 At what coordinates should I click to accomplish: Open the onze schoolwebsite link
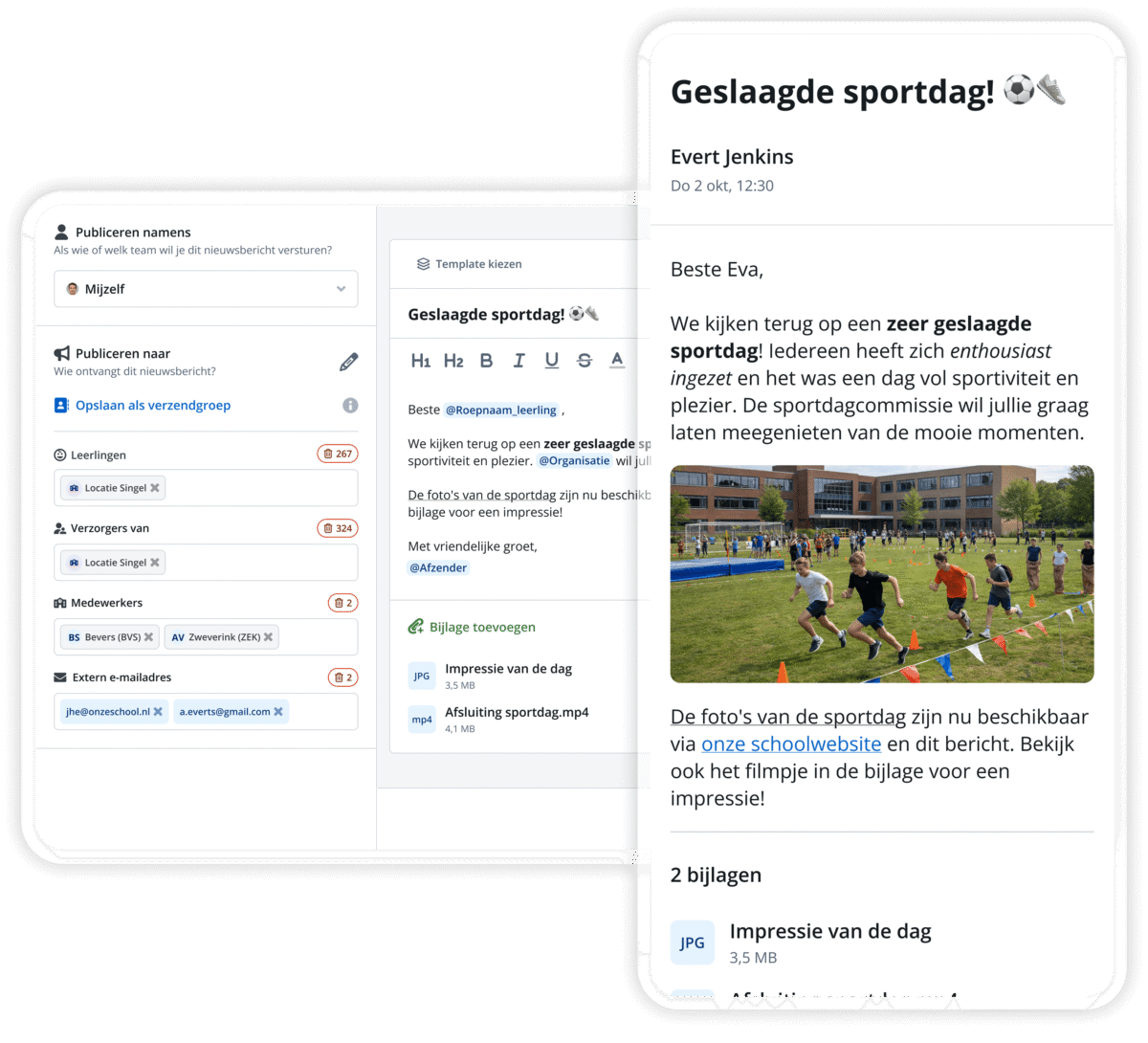click(791, 744)
